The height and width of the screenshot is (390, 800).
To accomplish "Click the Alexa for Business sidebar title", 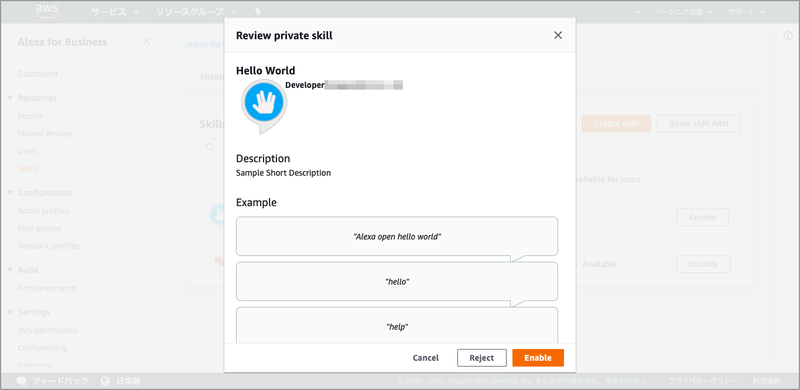I will coord(62,42).
